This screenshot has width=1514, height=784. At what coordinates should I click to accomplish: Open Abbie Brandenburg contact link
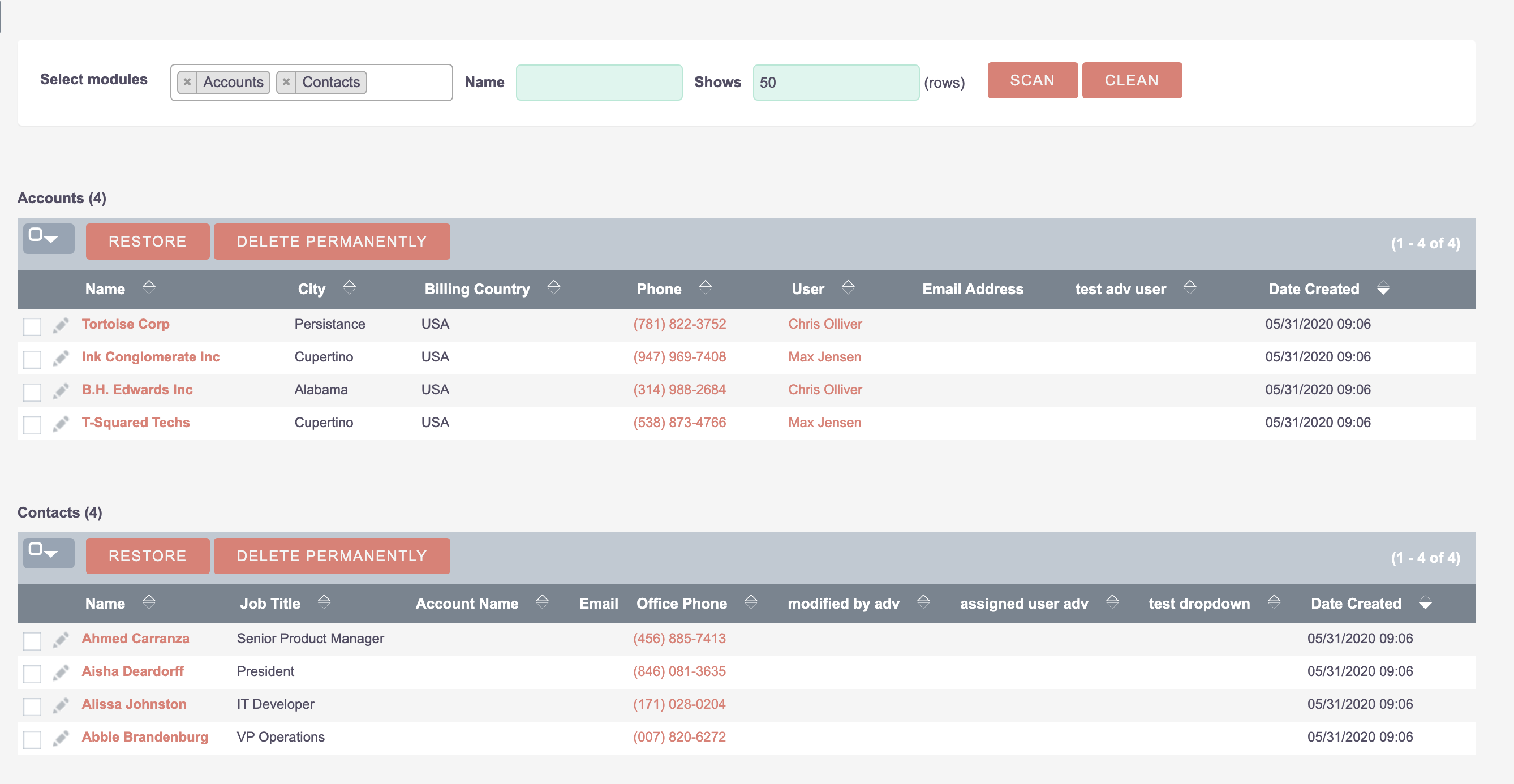[x=145, y=737]
